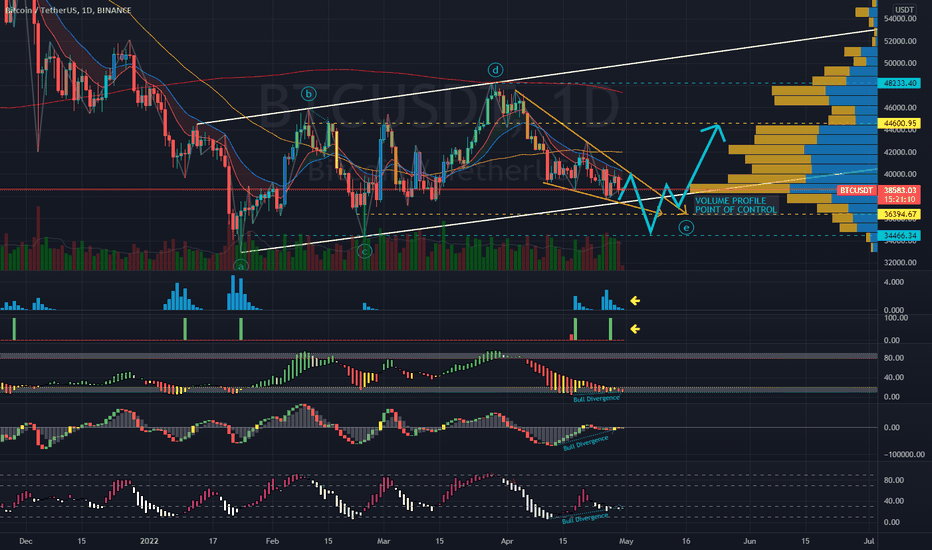The height and width of the screenshot is (550, 932).
Task: Select Bull Divergence label on the white-pink oscillator
Action: [x=585, y=518]
